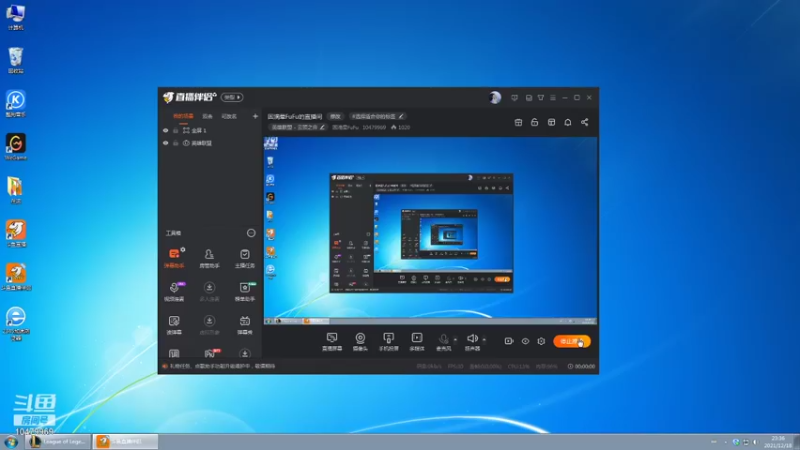Select the second source row in list
The height and width of the screenshot is (450, 800).
pyautogui.click(x=210, y=143)
